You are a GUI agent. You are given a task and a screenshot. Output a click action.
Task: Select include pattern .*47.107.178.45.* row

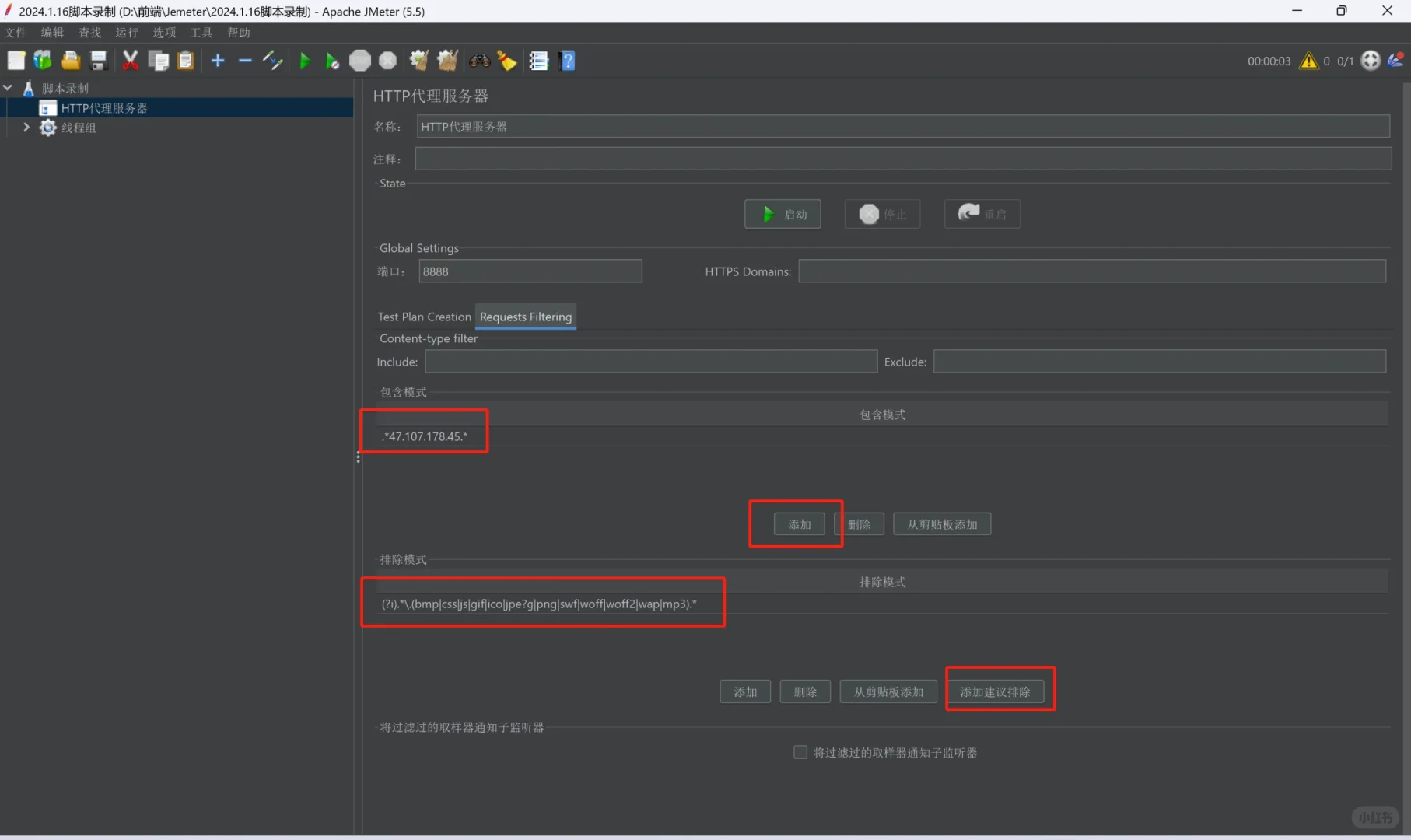pos(882,436)
